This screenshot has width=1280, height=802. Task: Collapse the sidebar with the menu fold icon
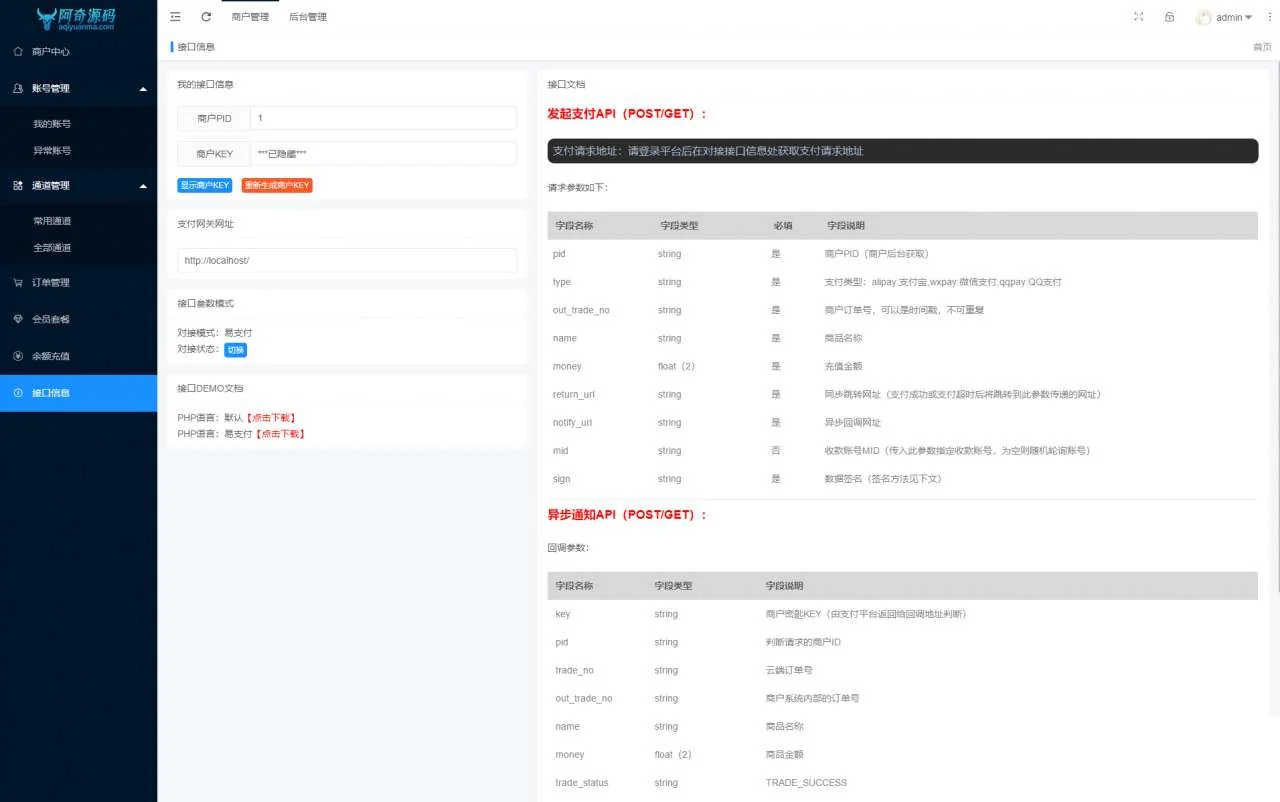176,17
